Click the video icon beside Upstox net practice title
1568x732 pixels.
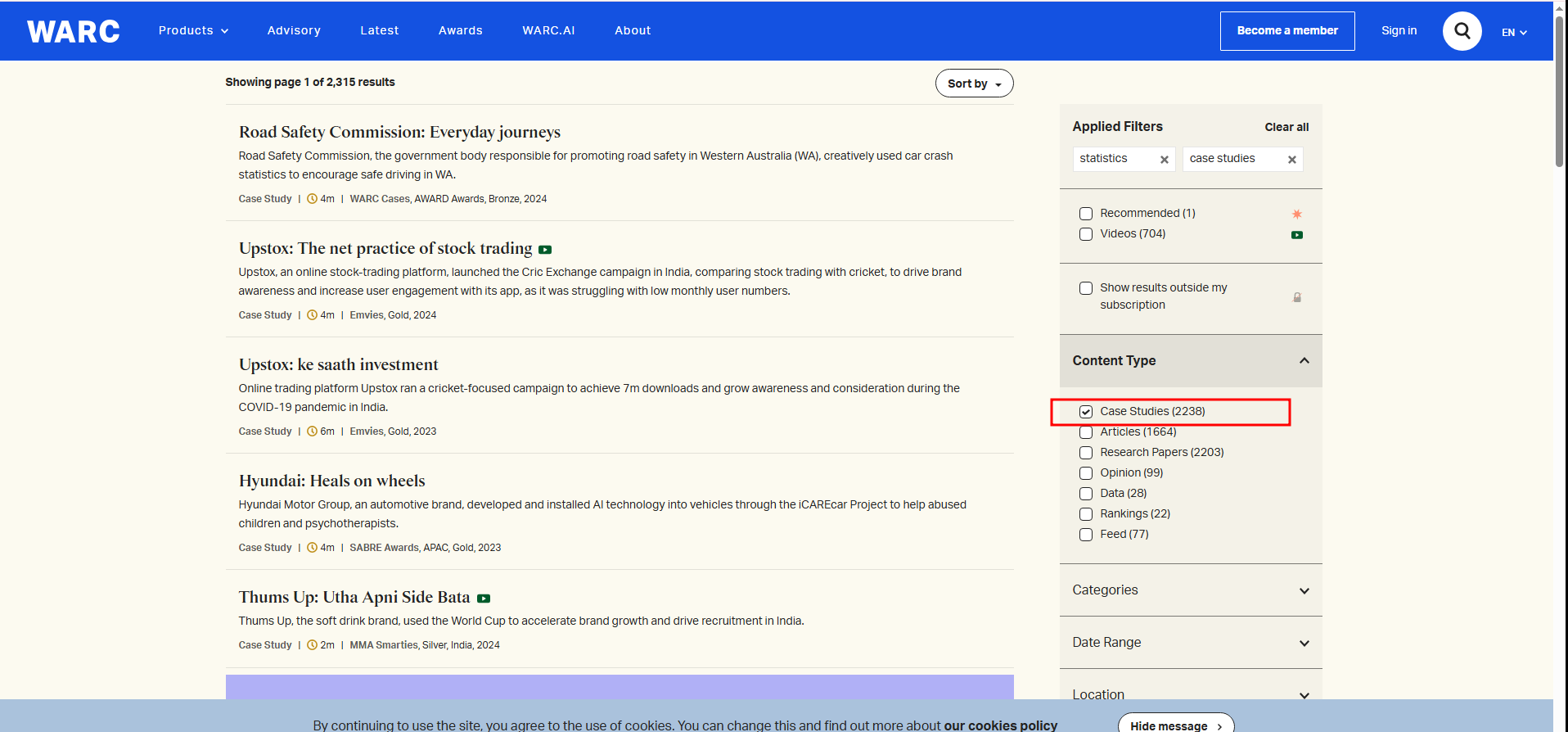click(545, 250)
